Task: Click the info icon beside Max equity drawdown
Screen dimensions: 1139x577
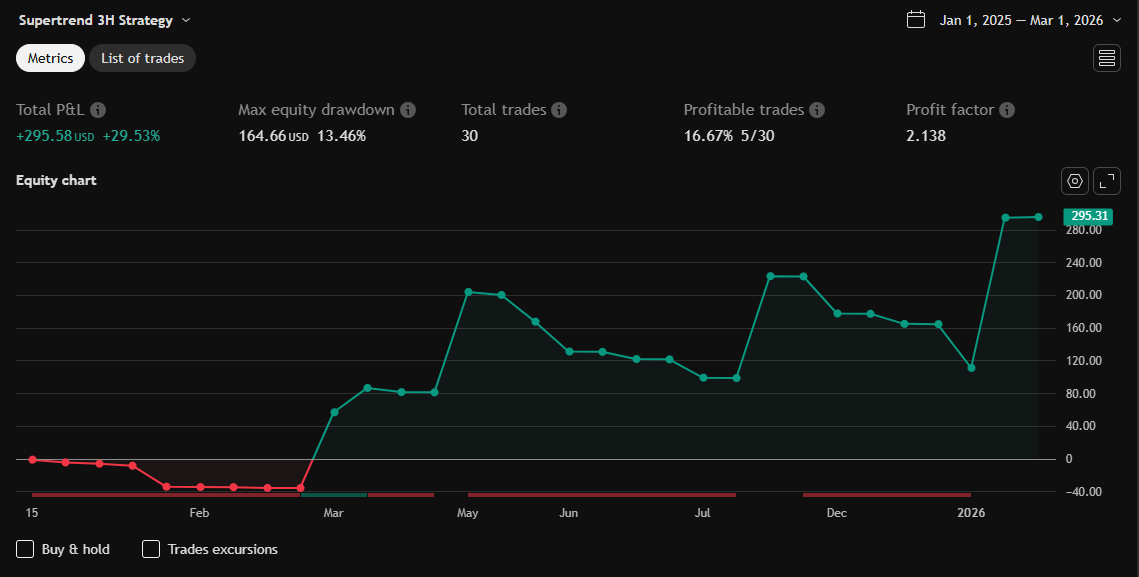Action: coord(408,110)
